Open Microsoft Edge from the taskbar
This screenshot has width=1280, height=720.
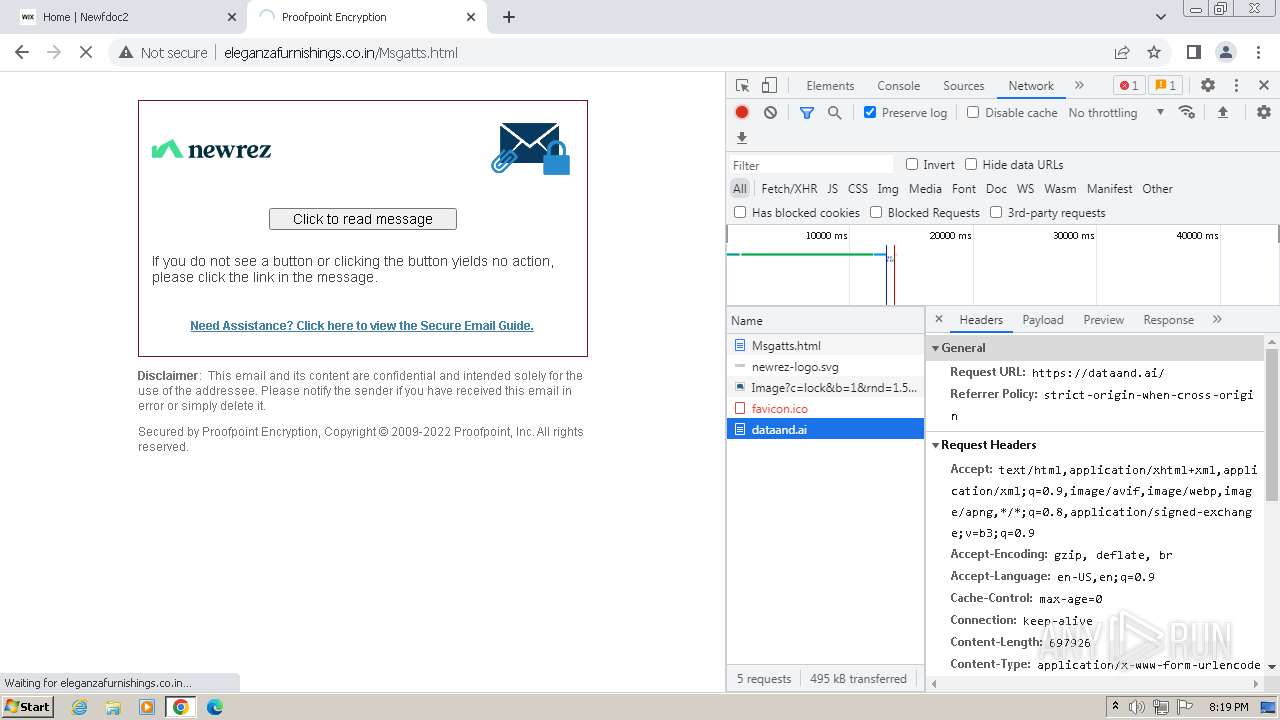(x=215, y=706)
